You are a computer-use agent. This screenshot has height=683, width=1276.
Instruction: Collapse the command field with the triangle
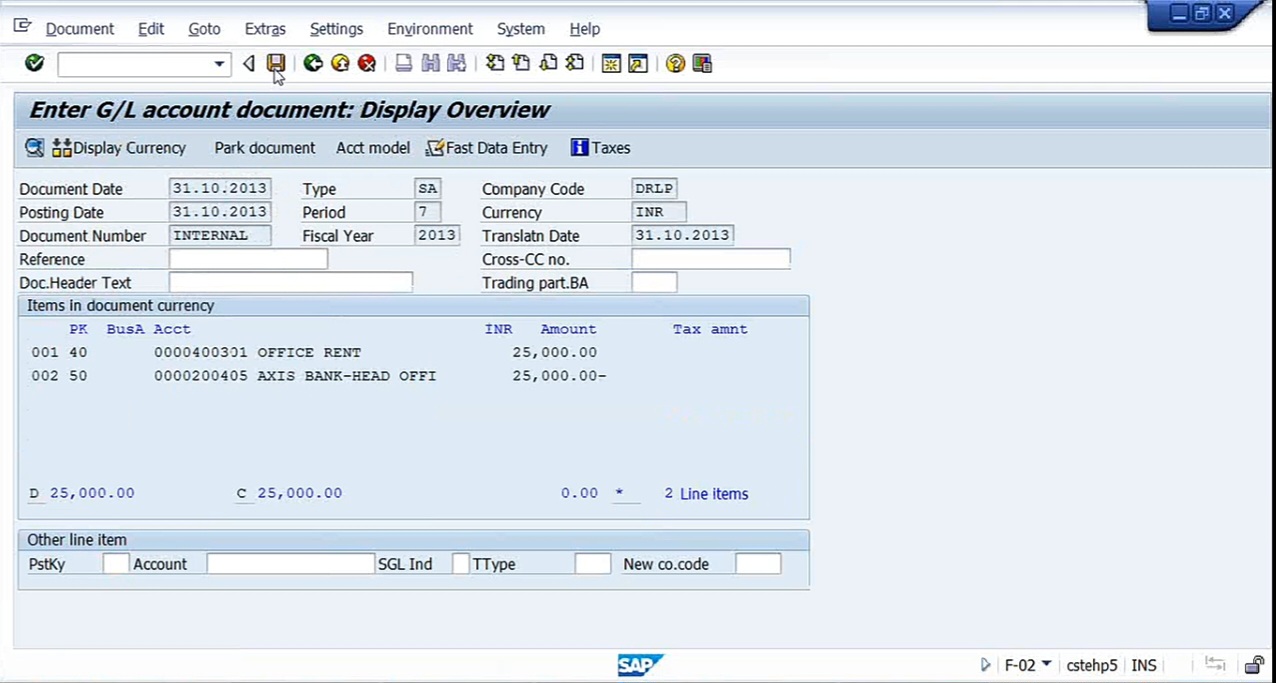(249, 64)
